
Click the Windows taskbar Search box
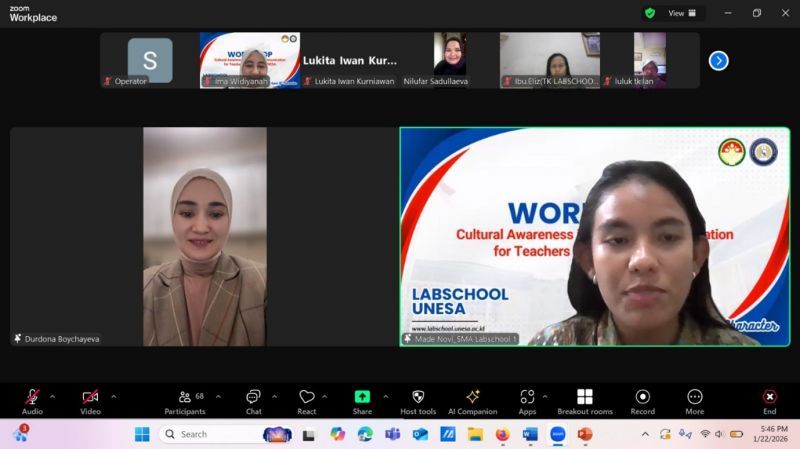[x=208, y=434]
